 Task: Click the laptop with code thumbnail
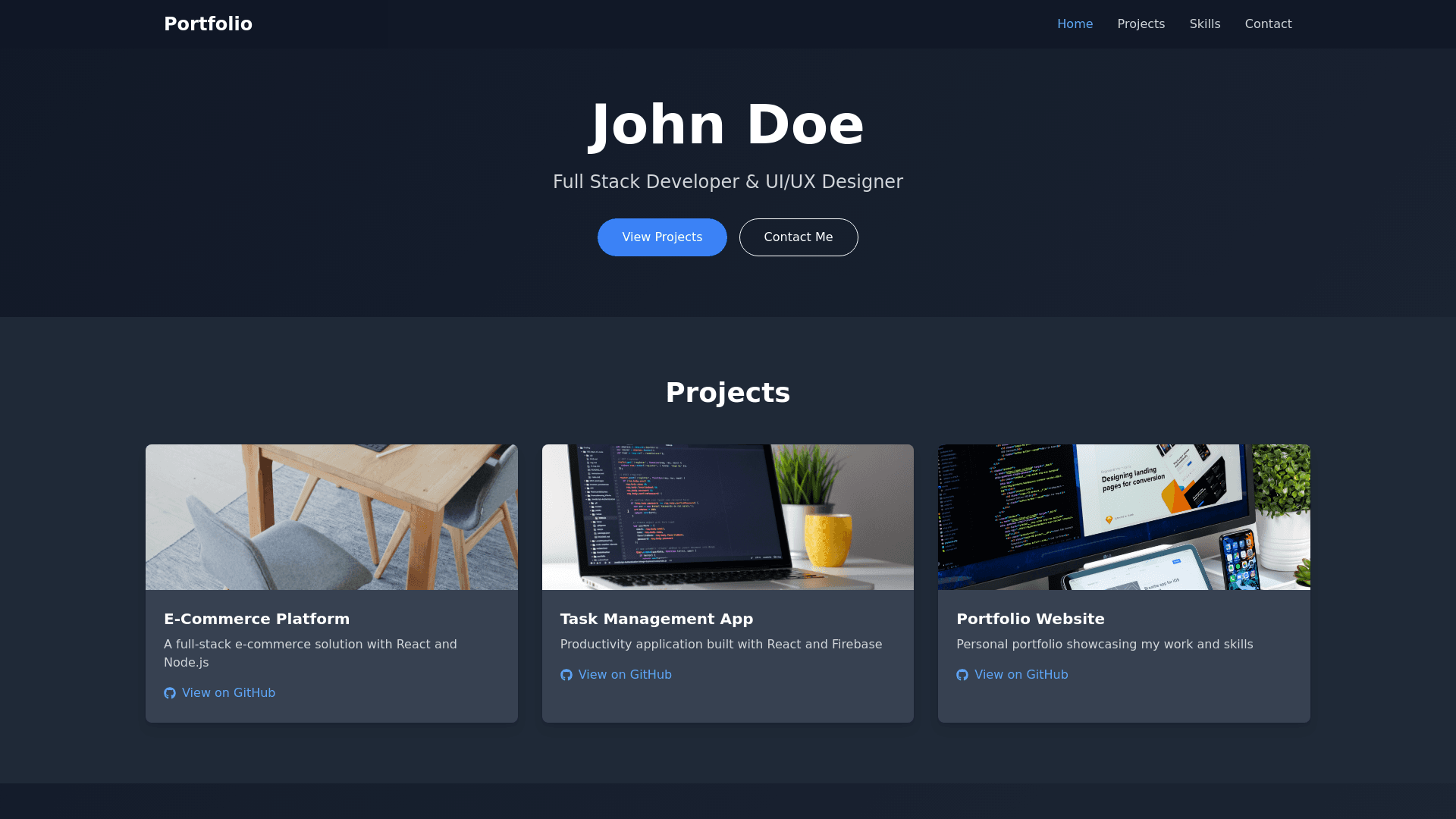click(x=727, y=517)
